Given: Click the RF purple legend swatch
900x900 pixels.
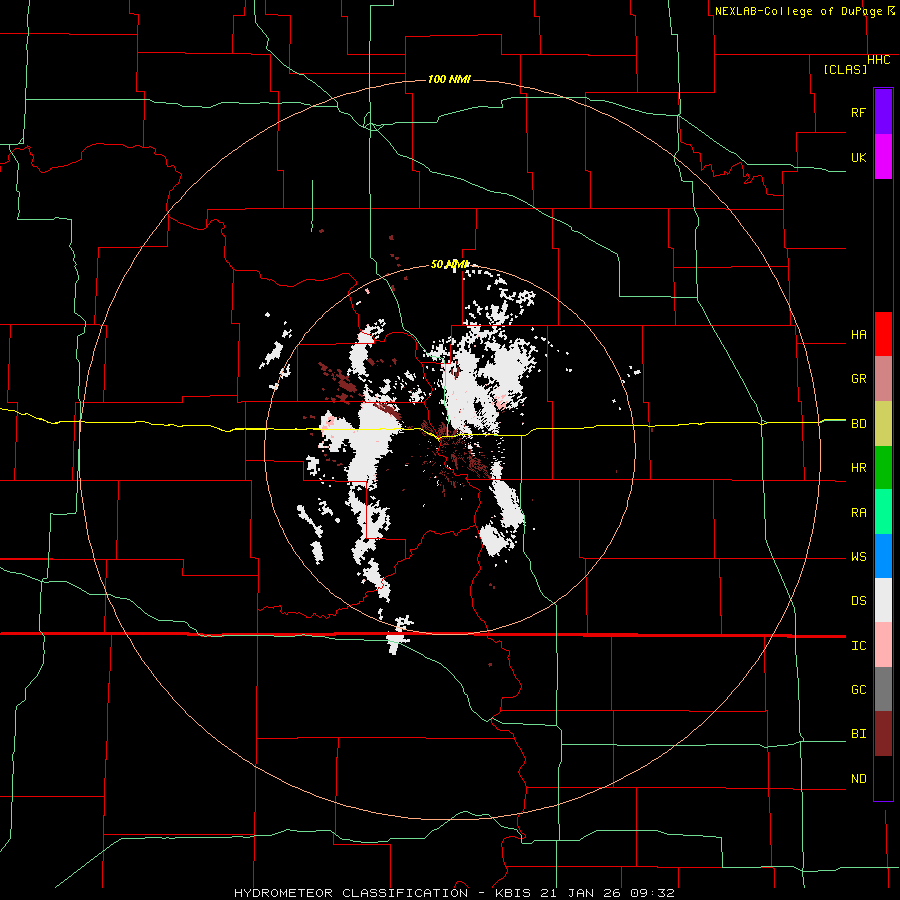Looking at the screenshot, I should tap(883, 112).
